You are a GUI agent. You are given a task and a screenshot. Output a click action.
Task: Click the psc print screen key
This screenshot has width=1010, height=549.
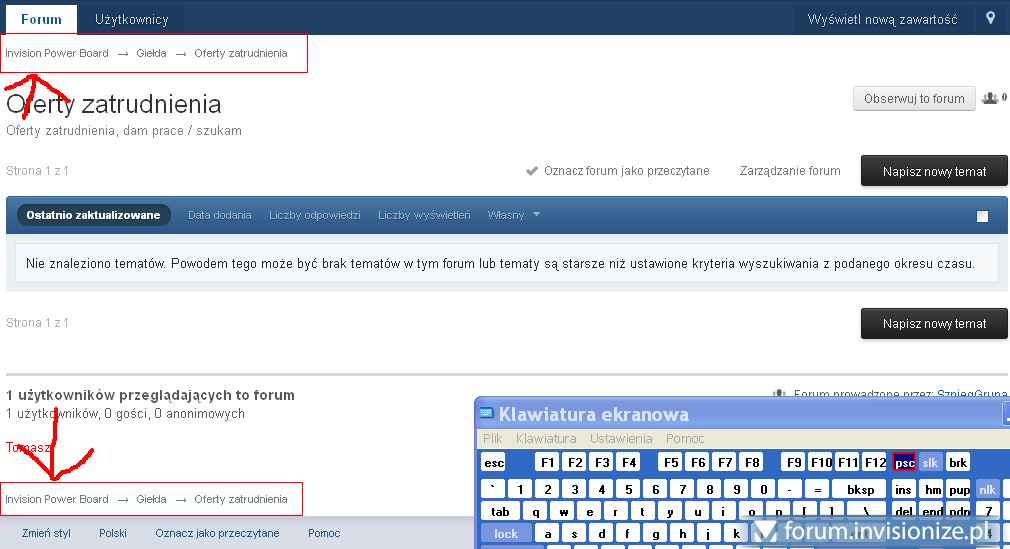point(904,463)
